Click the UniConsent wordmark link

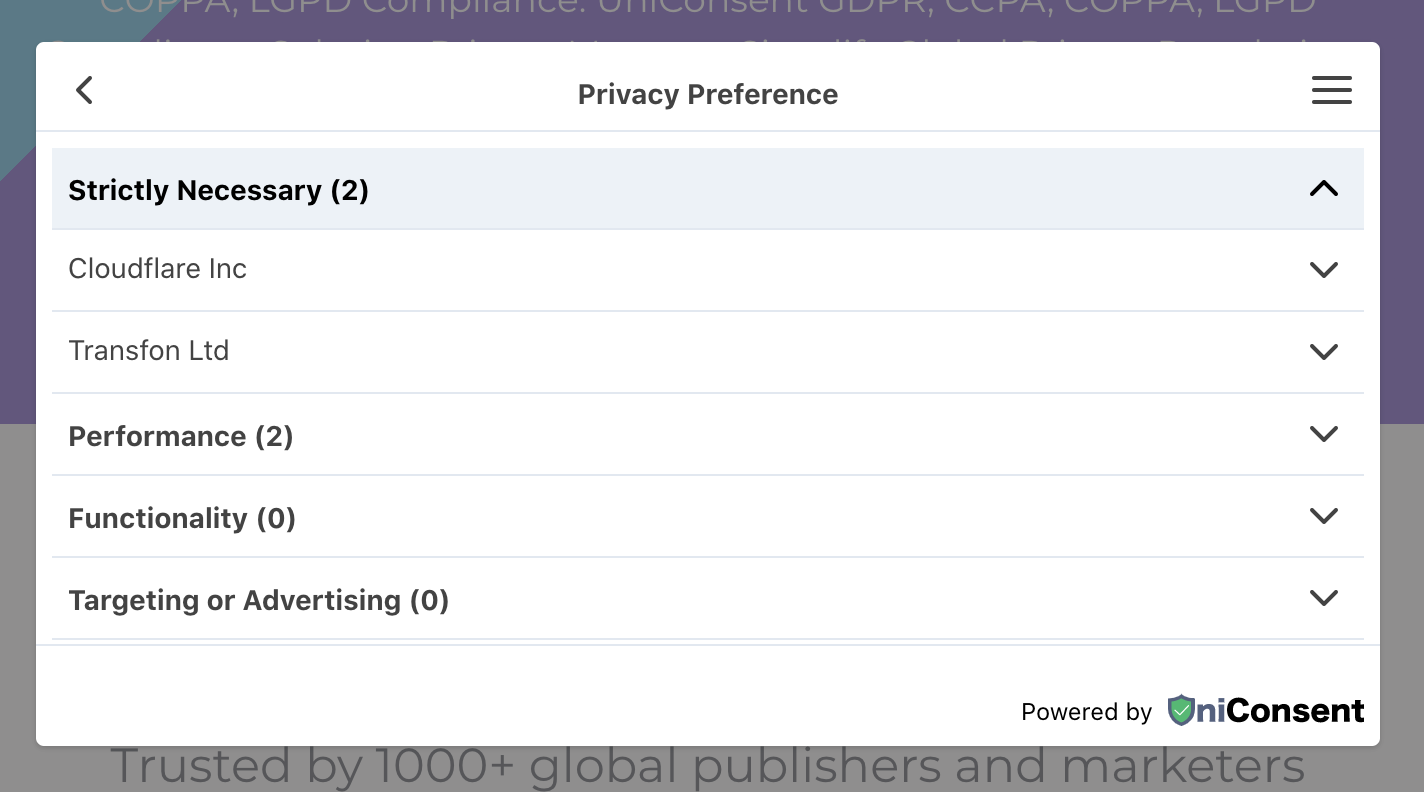pyautogui.click(x=1280, y=711)
